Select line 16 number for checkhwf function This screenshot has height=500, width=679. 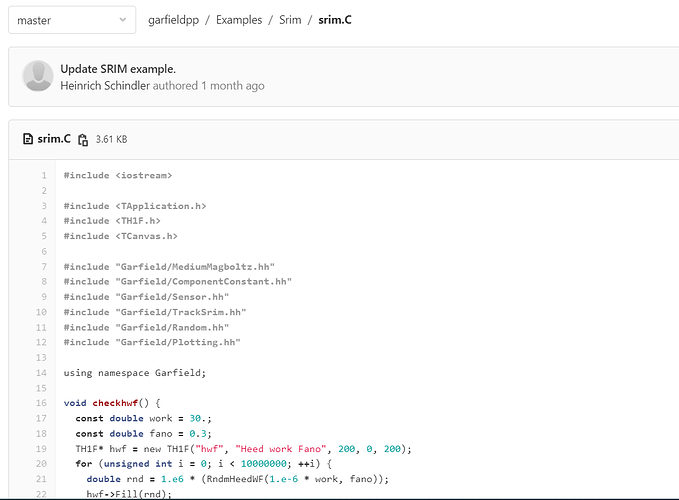pyautogui.click(x=41, y=403)
